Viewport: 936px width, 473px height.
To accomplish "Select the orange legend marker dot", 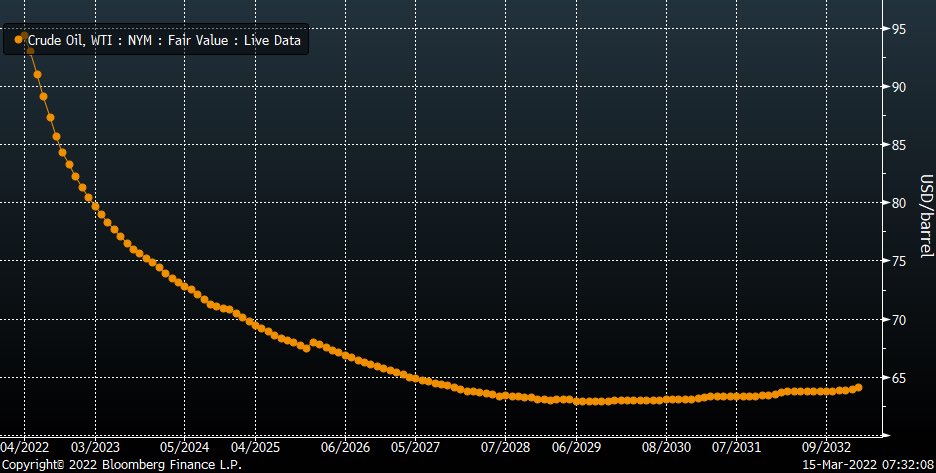I will 19,40.
